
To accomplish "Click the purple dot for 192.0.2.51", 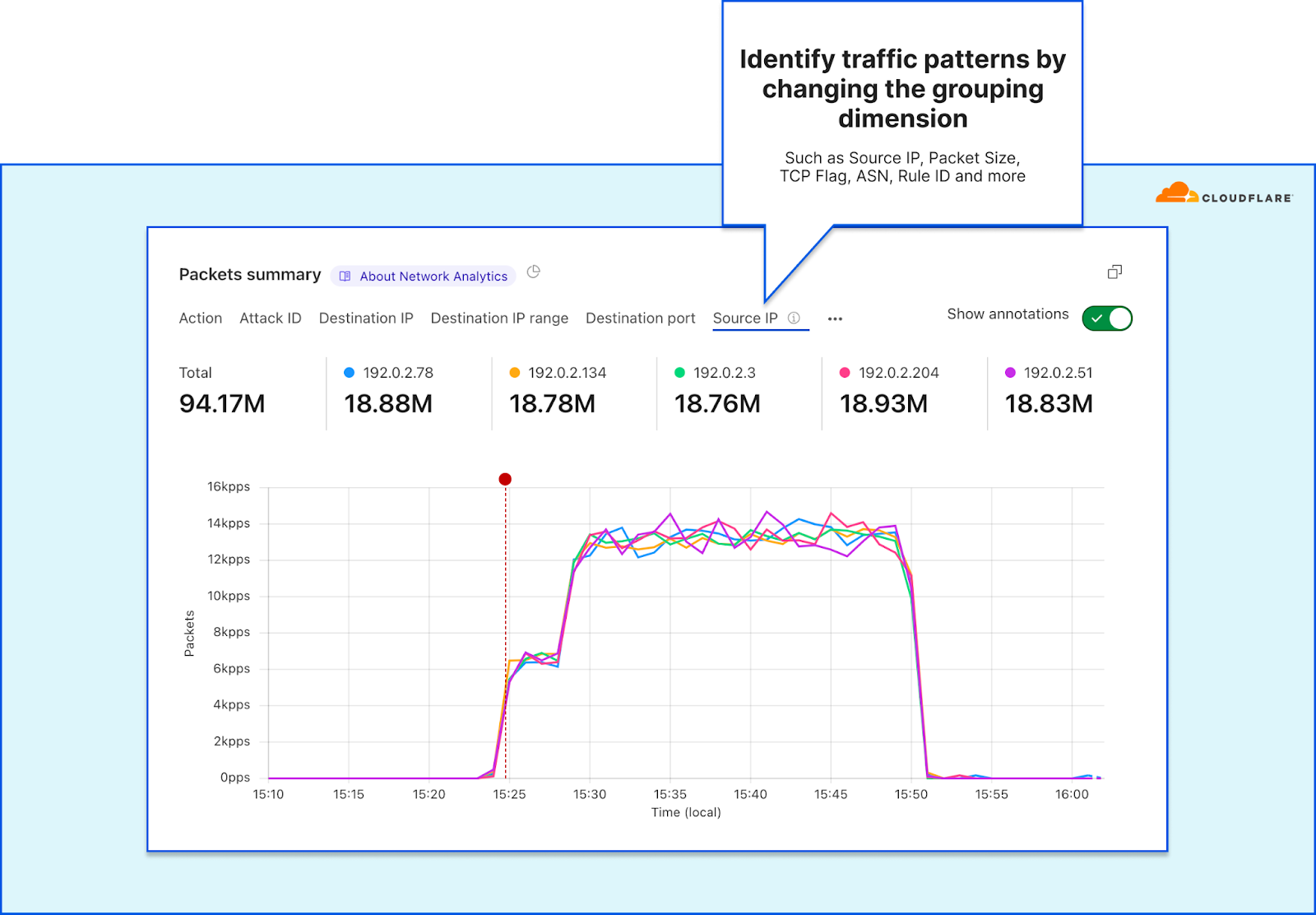I will pos(1010,373).
